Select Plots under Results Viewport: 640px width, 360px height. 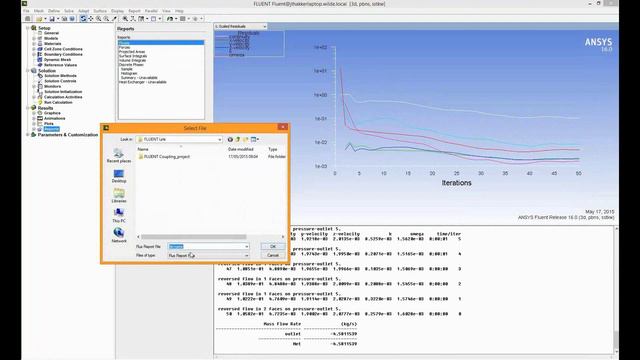click(49, 124)
